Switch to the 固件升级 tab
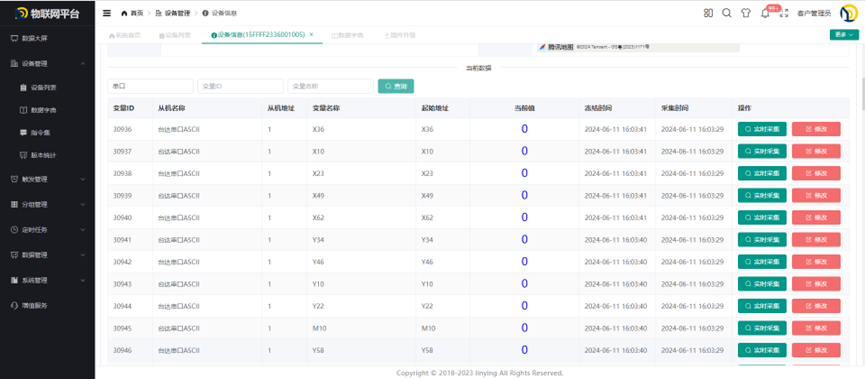865x379 pixels. click(x=400, y=35)
